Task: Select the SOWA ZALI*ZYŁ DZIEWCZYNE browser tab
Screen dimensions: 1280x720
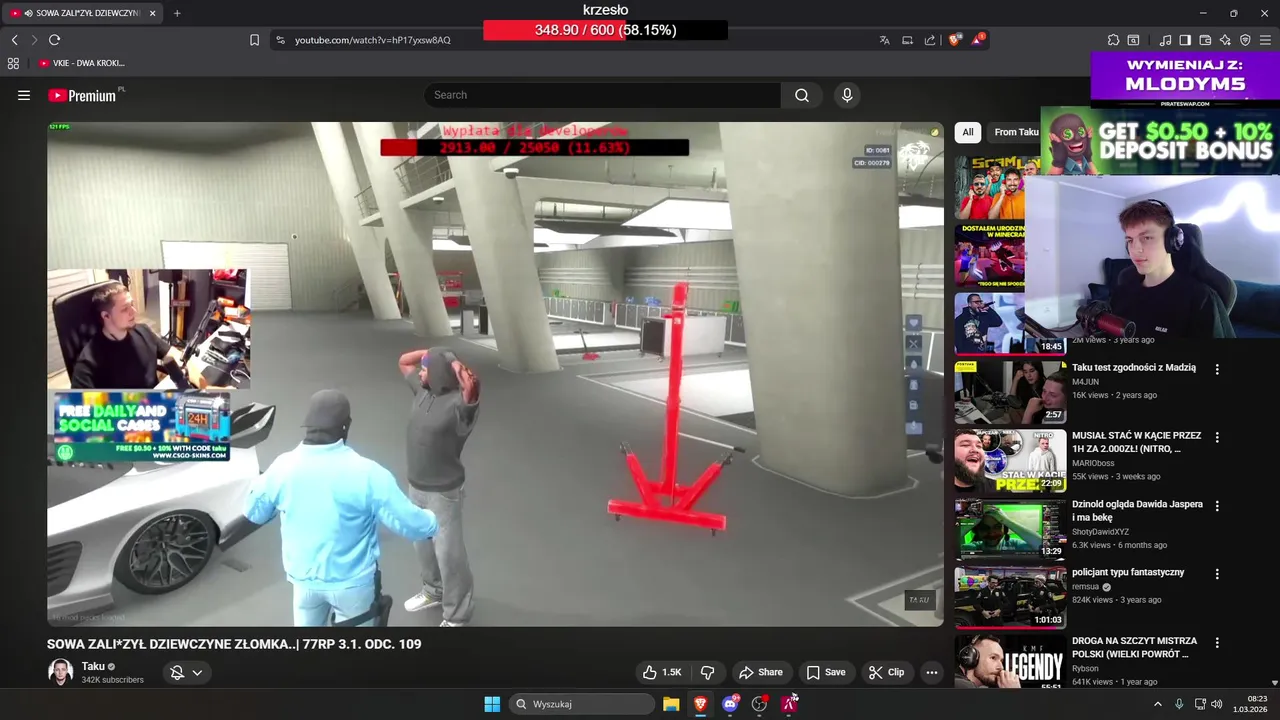Action: pos(82,13)
